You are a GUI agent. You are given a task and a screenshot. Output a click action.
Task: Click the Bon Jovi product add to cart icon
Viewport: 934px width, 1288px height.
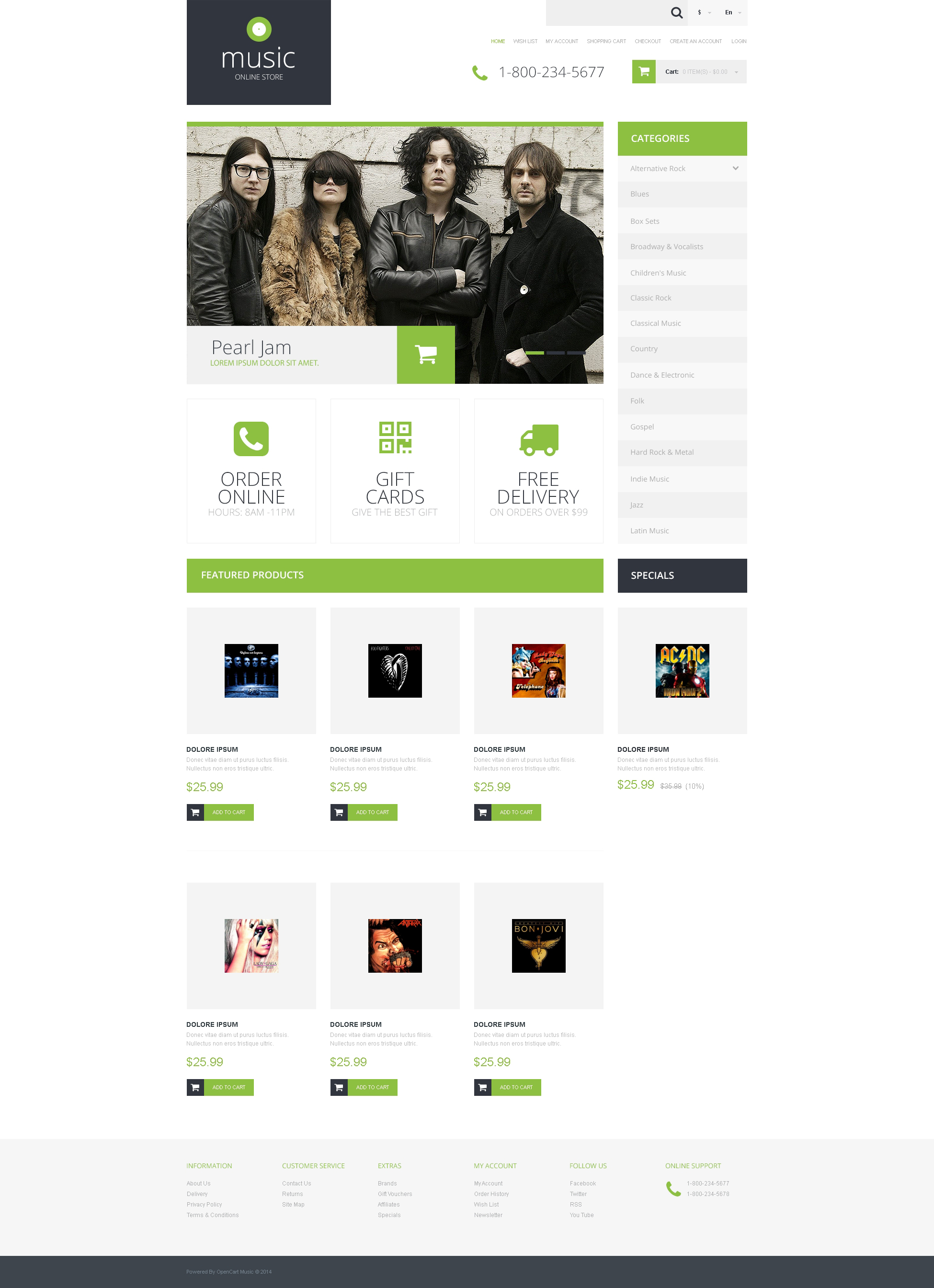click(483, 1087)
